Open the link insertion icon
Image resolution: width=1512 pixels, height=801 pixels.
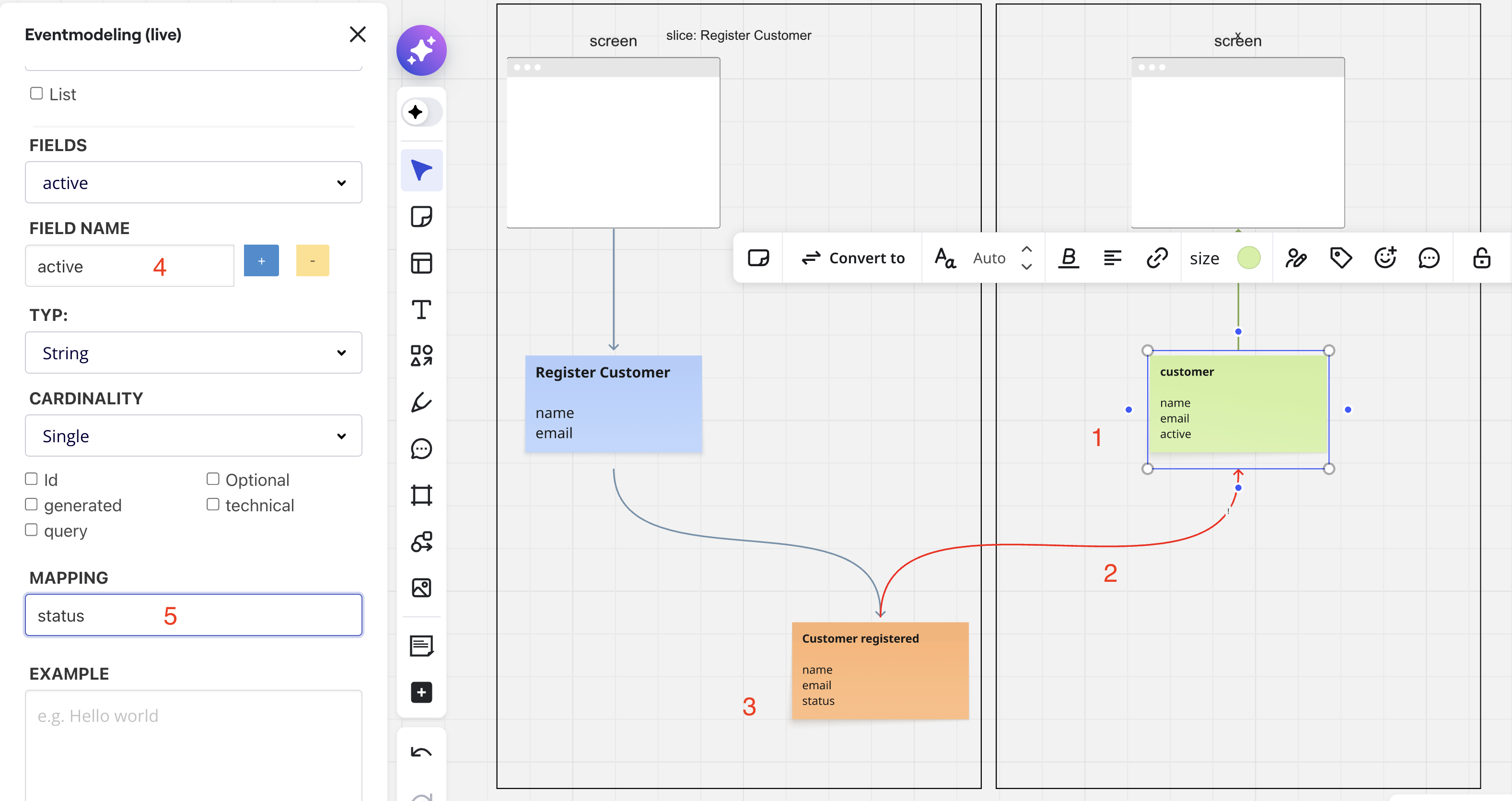coord(1157,258)
